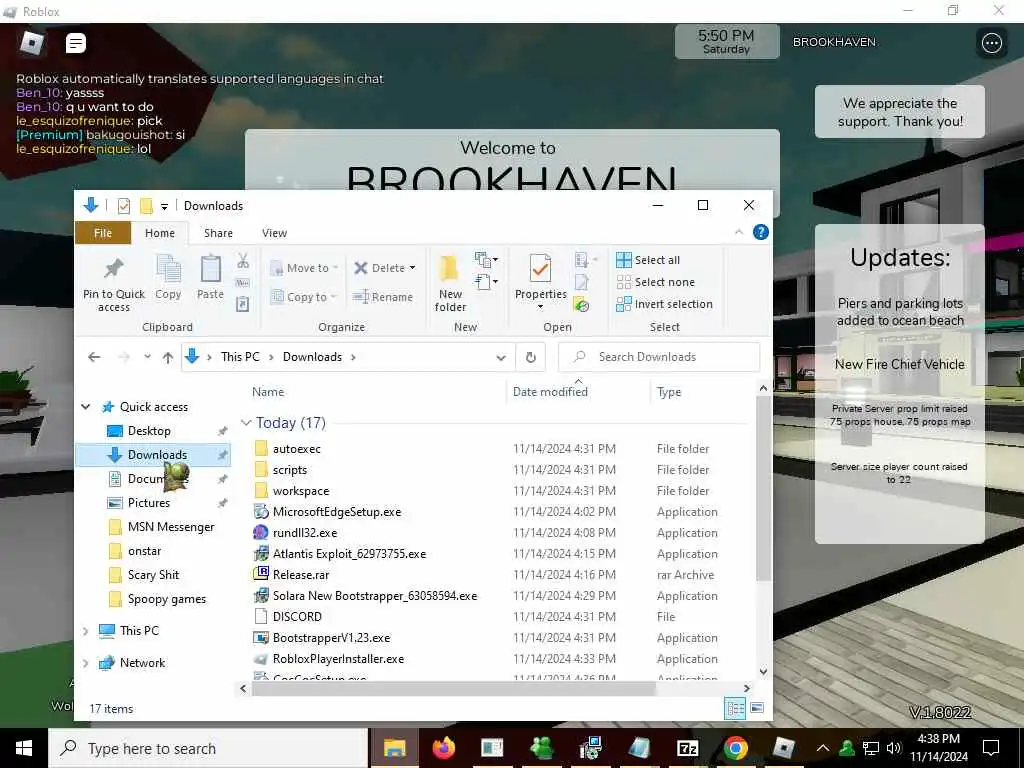Click the Cut scissors icon
This screenshot has height=768, width=1024.
click(x=243, y=261)
